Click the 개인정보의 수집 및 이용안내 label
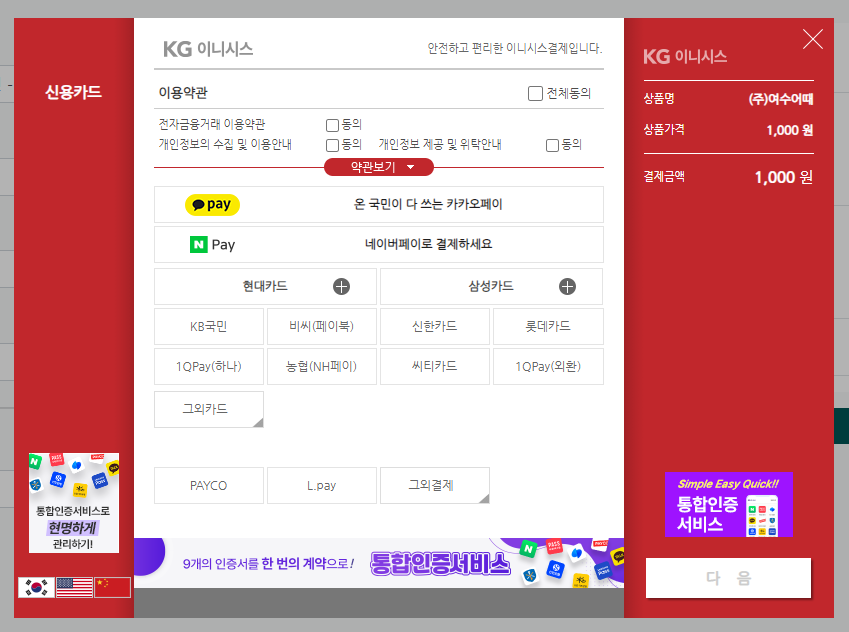Image resolution: width=849 pixels, height=632 pixels. (x=225, y=145)
